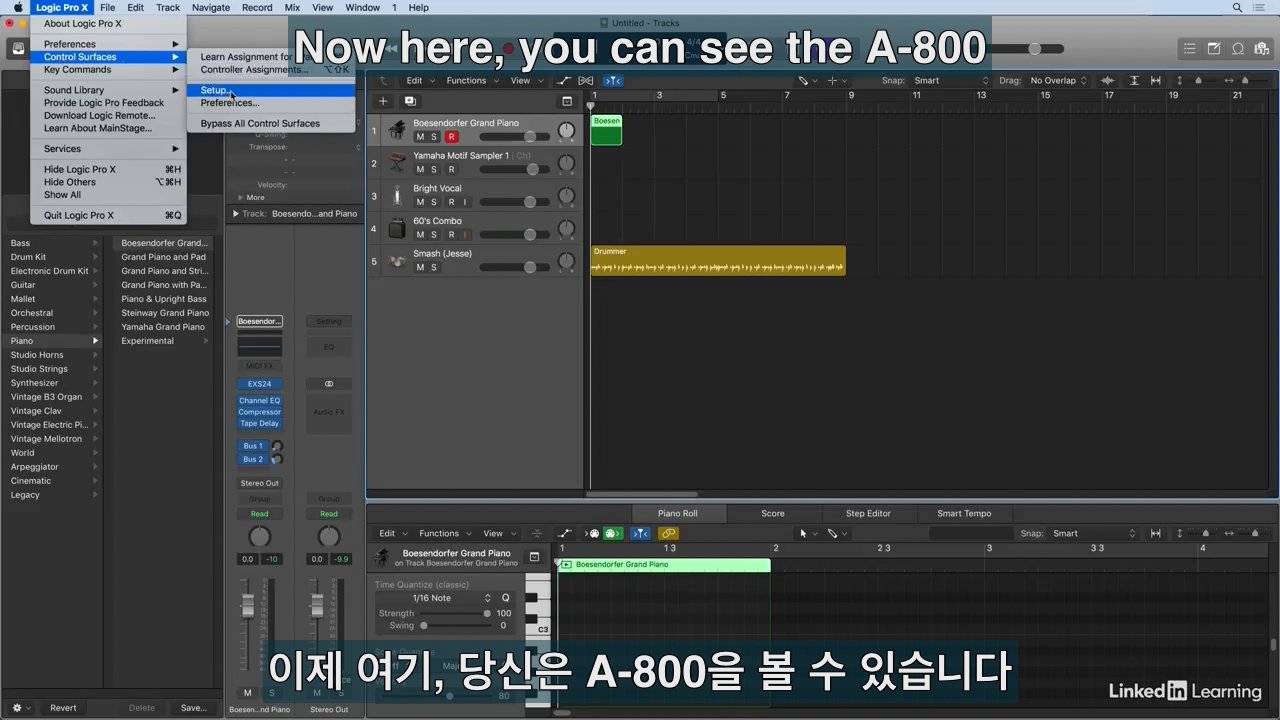Open the Channel EQ plugin slot
1280x720 pixels.
260,401
